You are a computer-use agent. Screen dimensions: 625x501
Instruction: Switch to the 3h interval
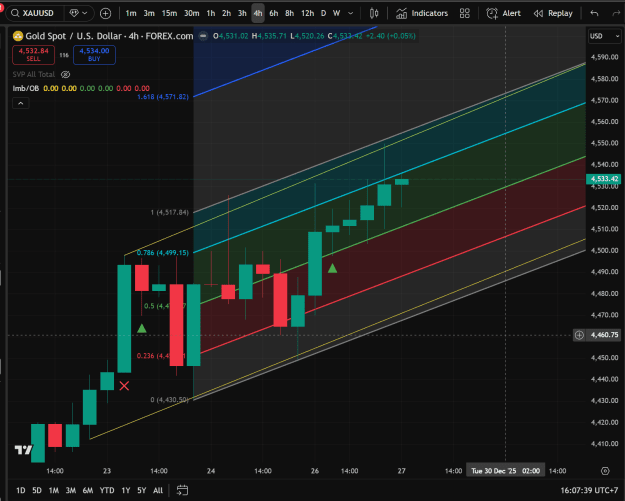[242, 13]
